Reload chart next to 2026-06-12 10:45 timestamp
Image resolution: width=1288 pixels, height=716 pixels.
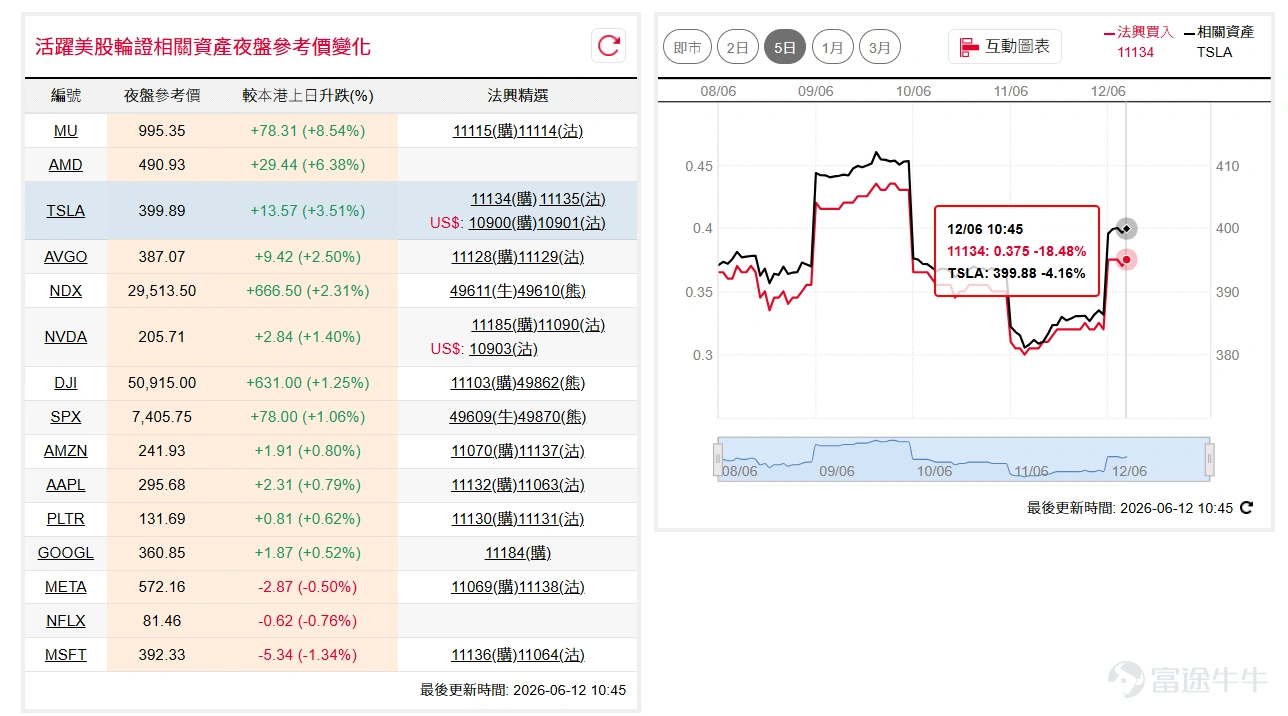click(x=1246, y=508)
